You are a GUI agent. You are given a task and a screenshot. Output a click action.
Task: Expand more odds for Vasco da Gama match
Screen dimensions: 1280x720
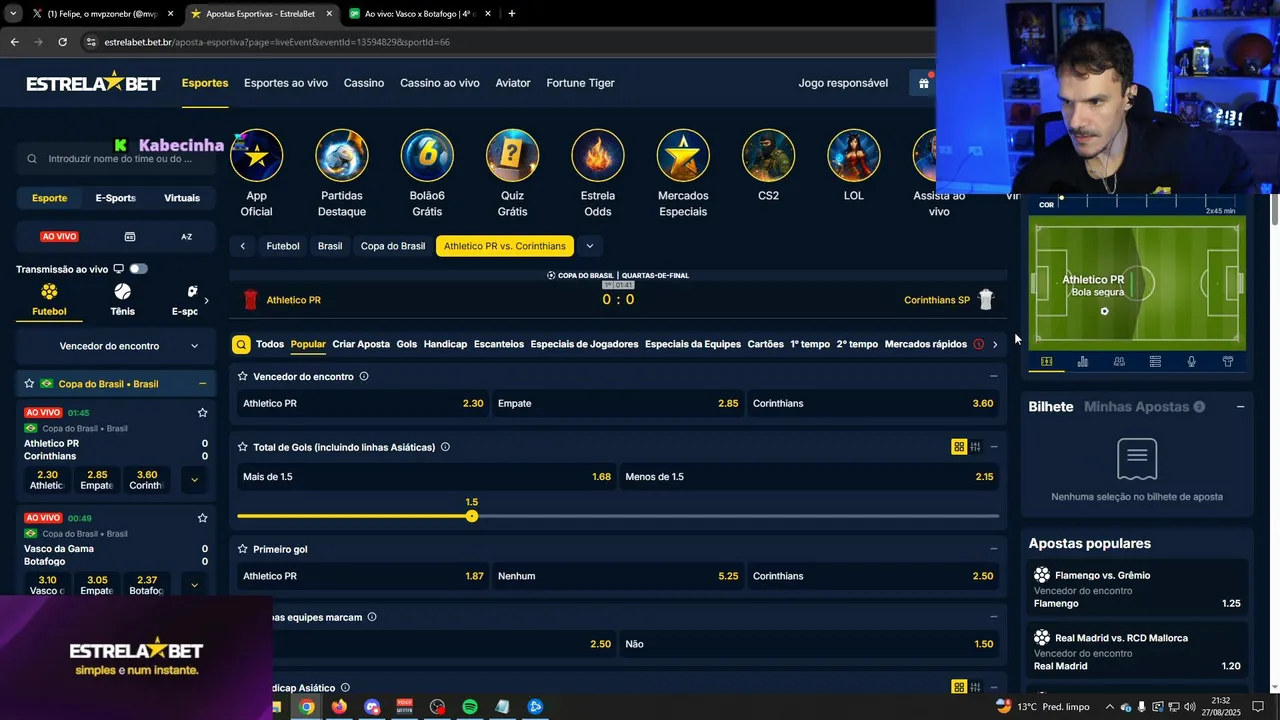tap(194, 585)
